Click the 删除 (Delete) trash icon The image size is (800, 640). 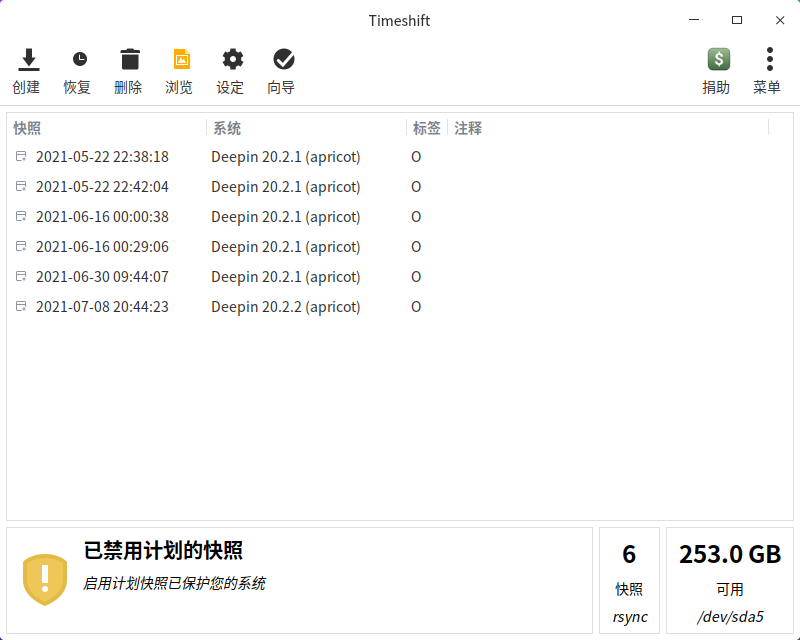click(130, 59)
